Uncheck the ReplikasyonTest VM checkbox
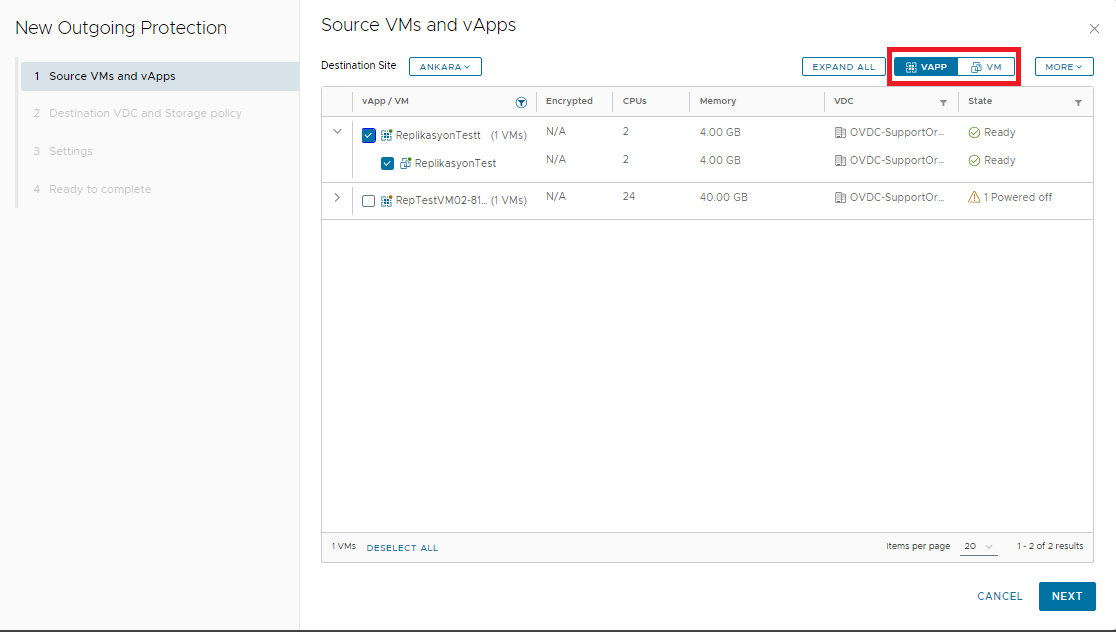This screenshot has height=632, width=1116. (x=387, y=163)
